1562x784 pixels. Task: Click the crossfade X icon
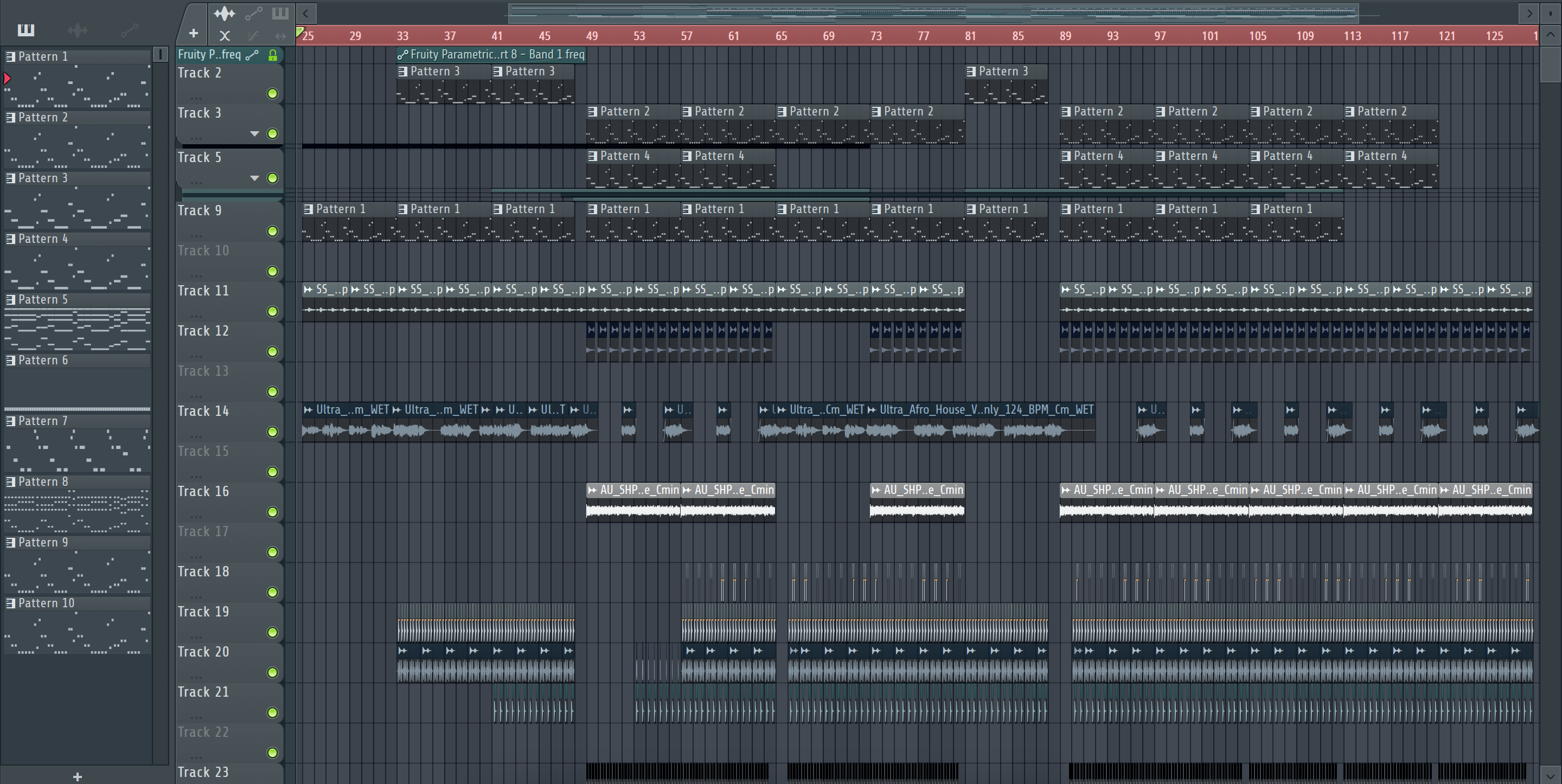225,36
